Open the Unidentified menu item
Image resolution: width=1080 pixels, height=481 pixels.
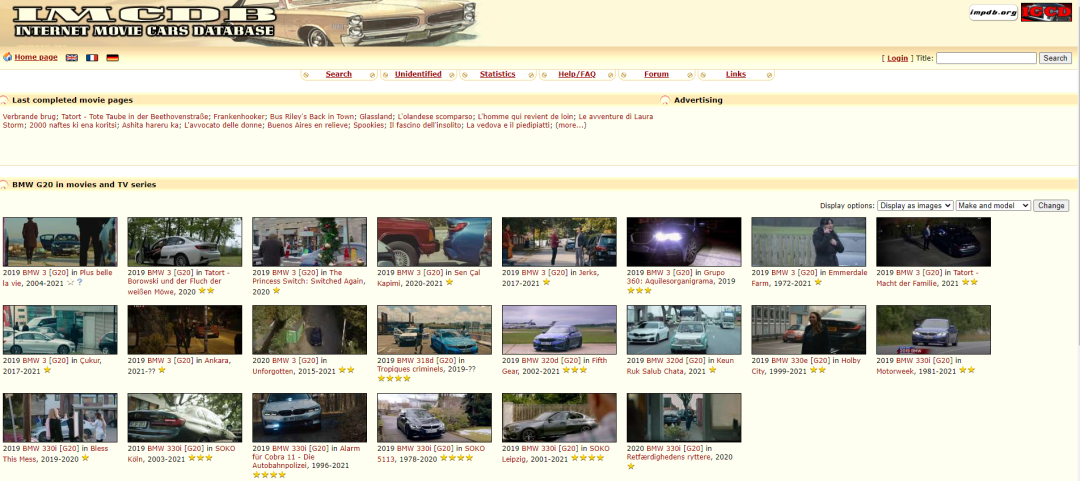point(418,74)
